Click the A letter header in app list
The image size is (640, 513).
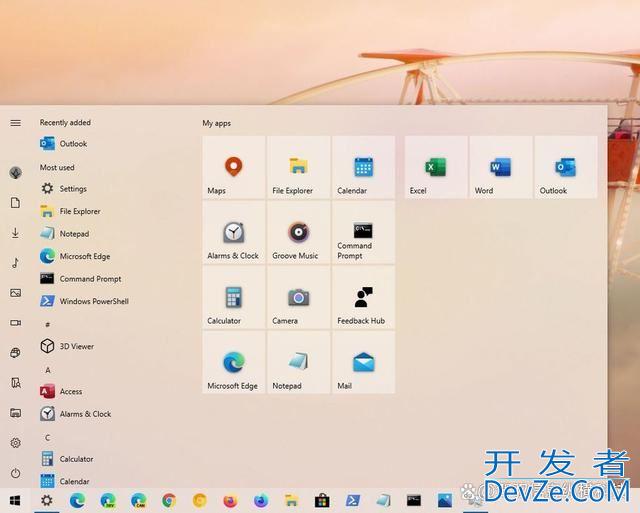[x=48, y=370]
